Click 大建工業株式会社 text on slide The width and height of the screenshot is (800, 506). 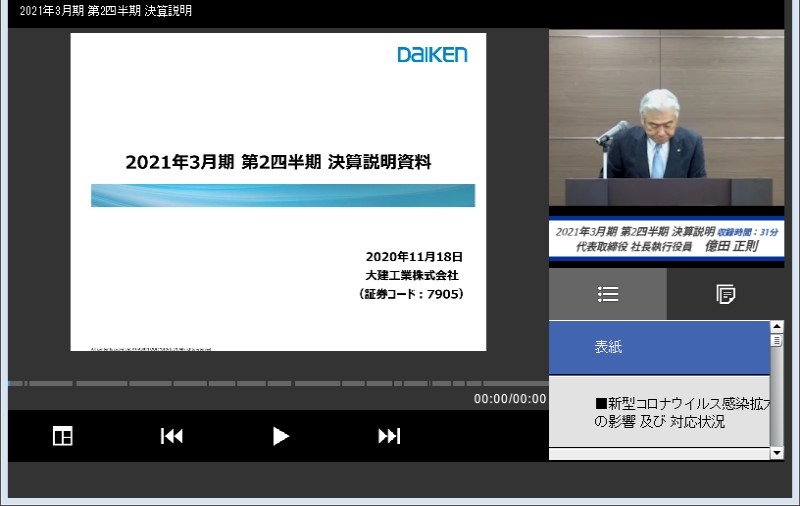412,275
